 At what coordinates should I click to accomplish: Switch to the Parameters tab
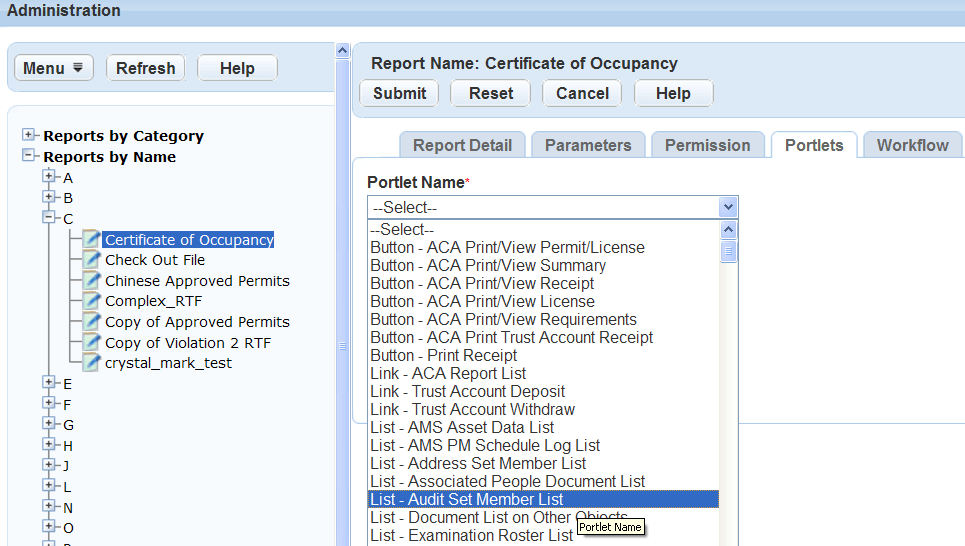tap(588, 145)
